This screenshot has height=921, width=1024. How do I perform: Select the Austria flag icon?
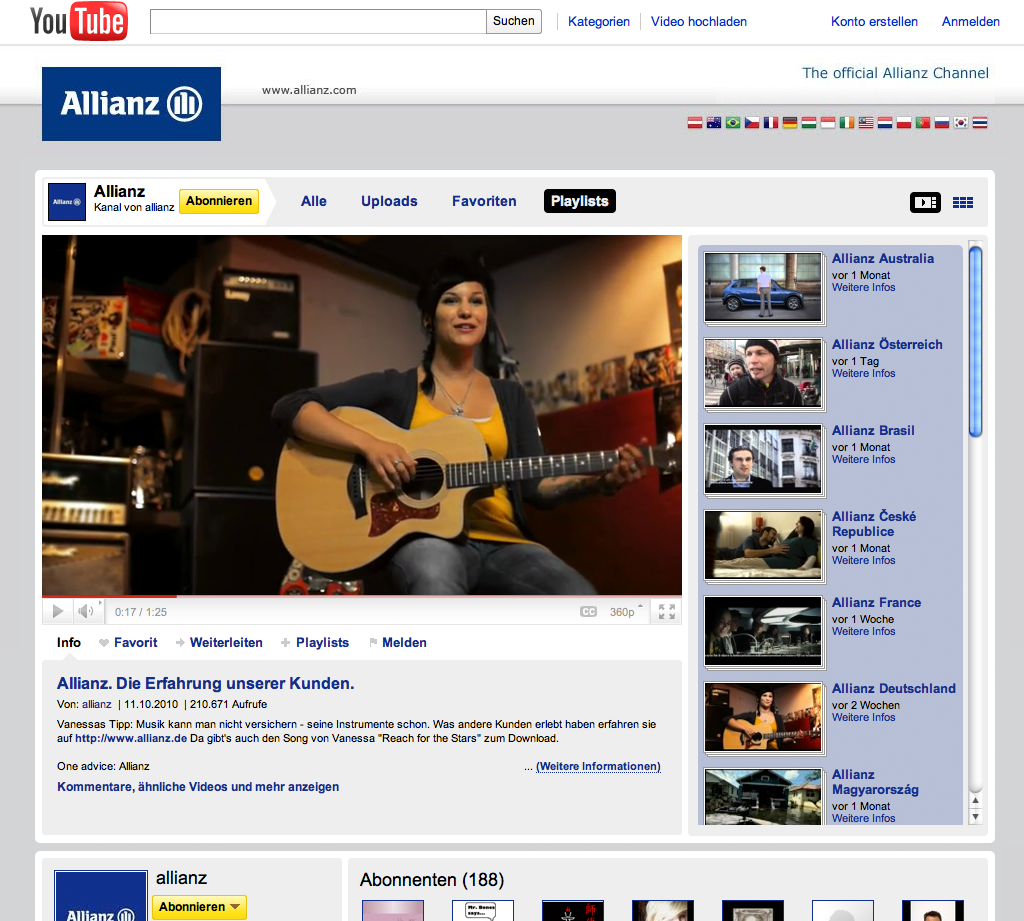coord(695,123)
